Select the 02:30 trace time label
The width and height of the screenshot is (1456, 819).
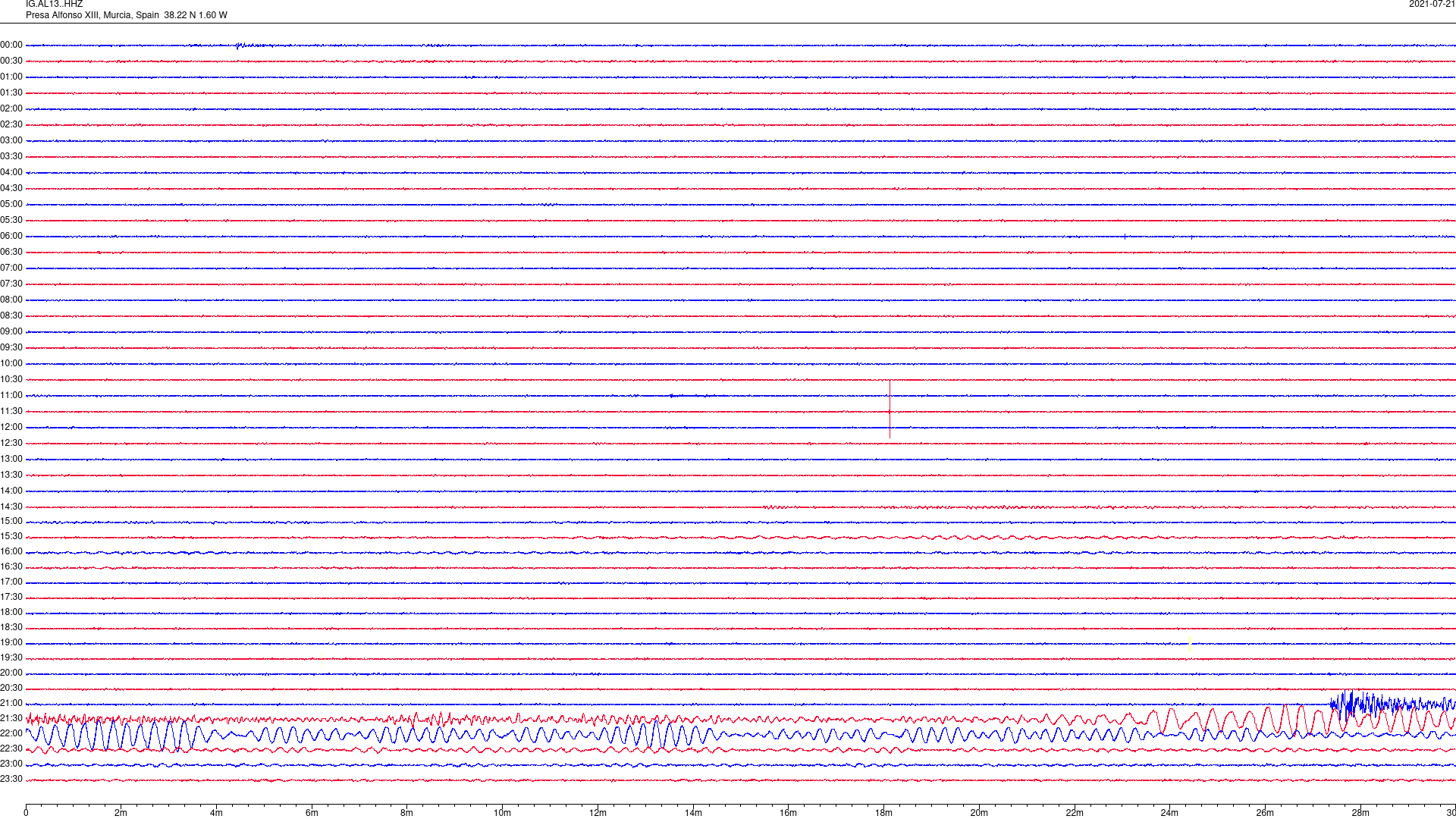(11, 125)
